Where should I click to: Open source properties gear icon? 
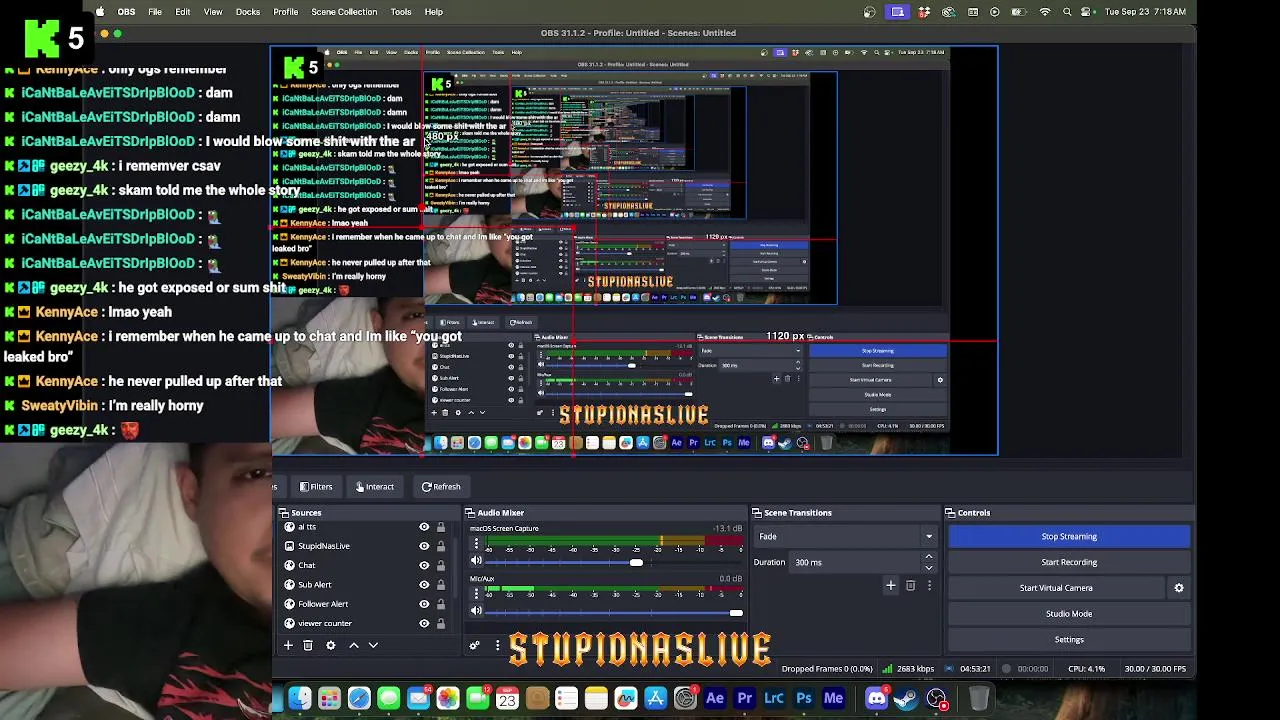click(330, 646)
